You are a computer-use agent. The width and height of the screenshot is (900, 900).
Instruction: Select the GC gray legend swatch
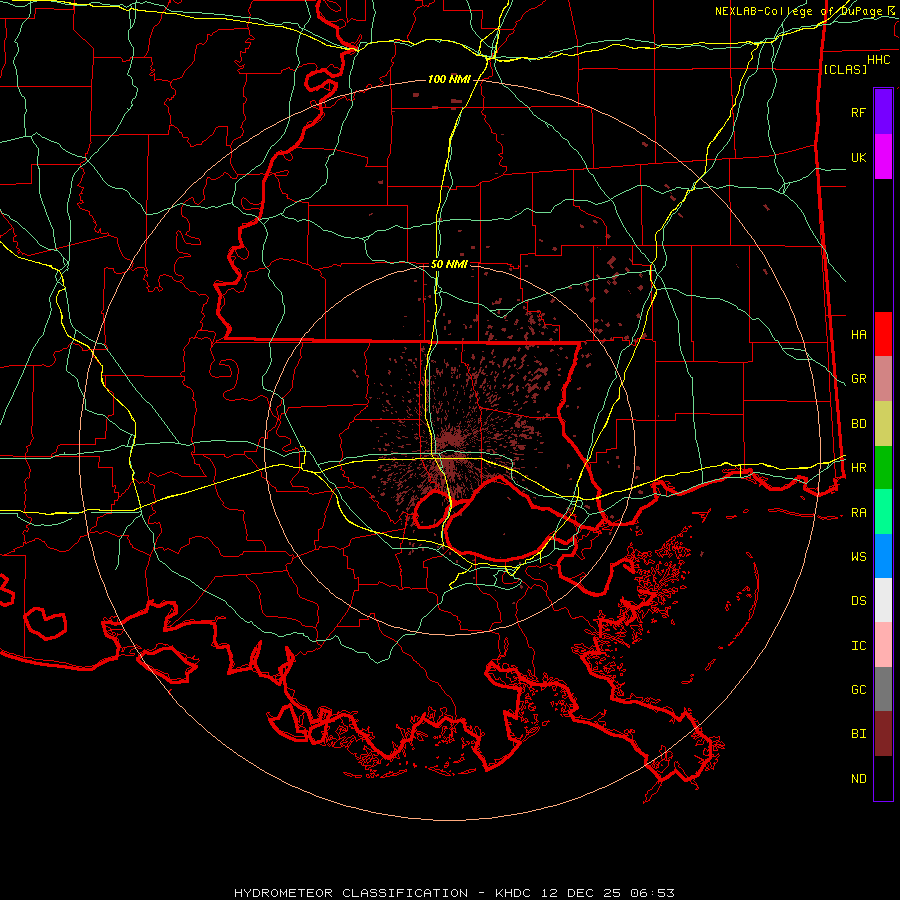pos(883,689)
